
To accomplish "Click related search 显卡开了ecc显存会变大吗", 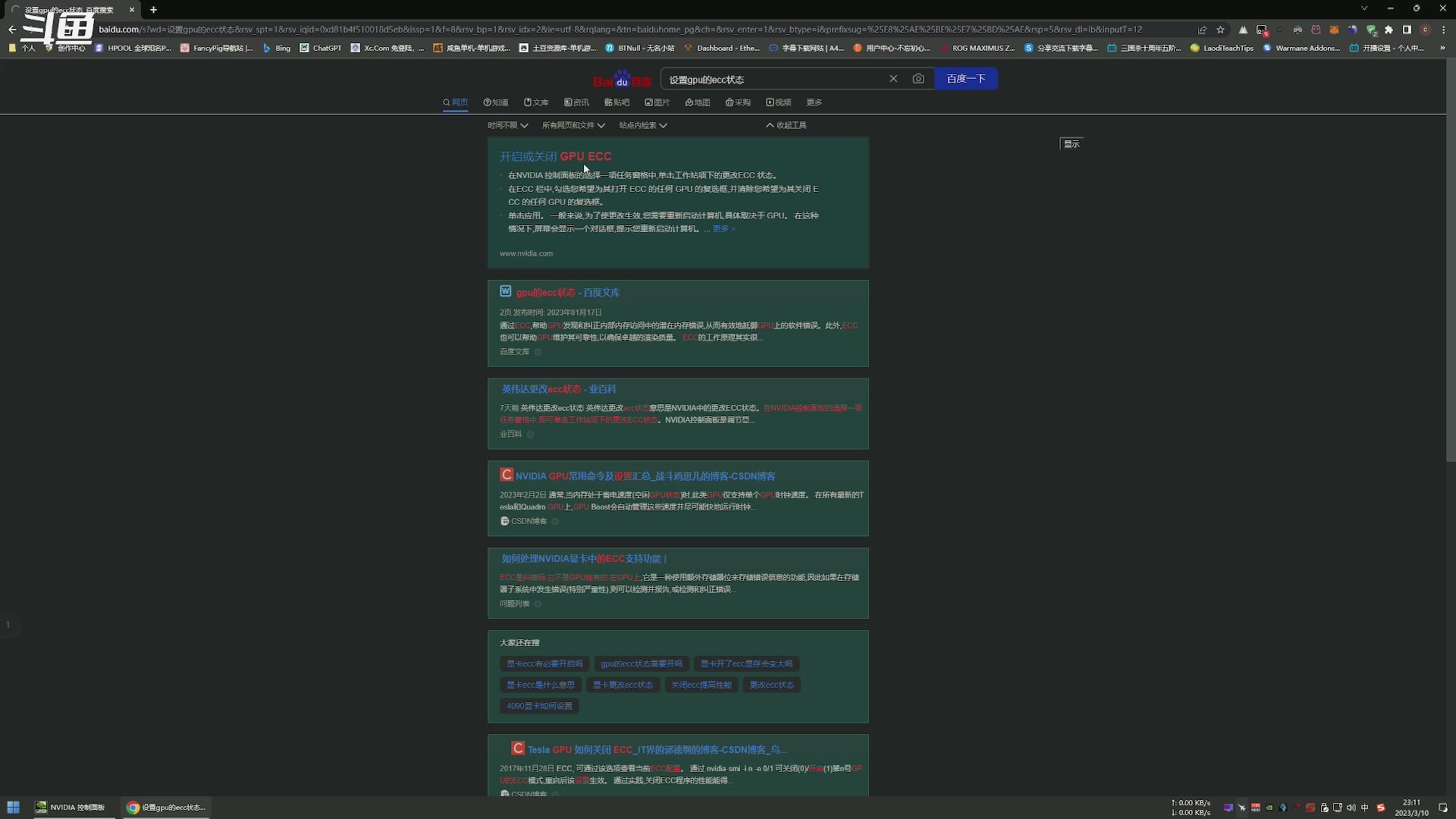I will [x=746, y=664].
